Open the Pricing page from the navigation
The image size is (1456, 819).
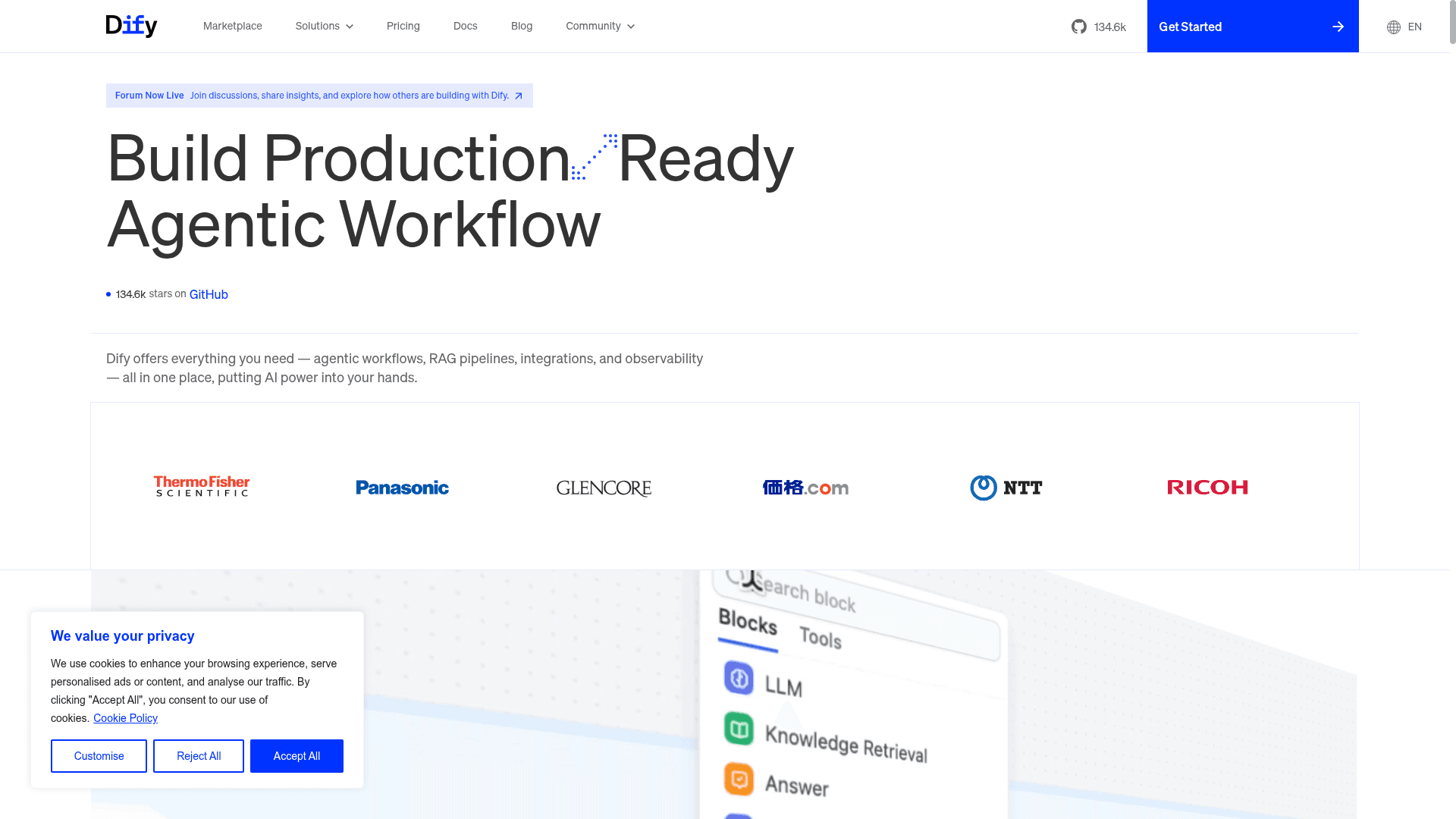pyautogui.click(x=403, y=26)
